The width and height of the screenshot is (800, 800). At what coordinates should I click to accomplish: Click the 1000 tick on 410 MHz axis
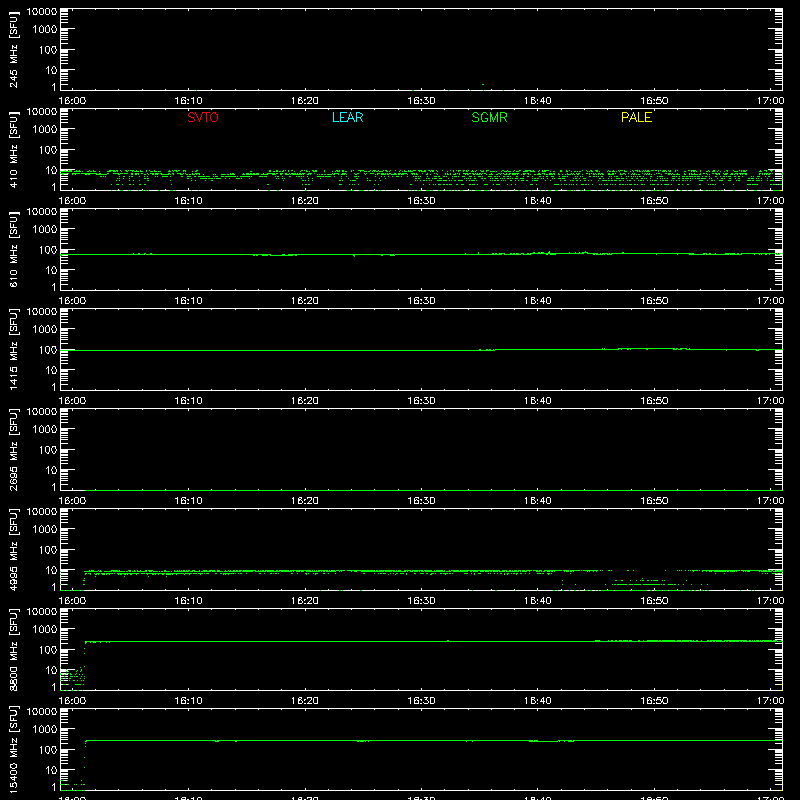[45, 129]
